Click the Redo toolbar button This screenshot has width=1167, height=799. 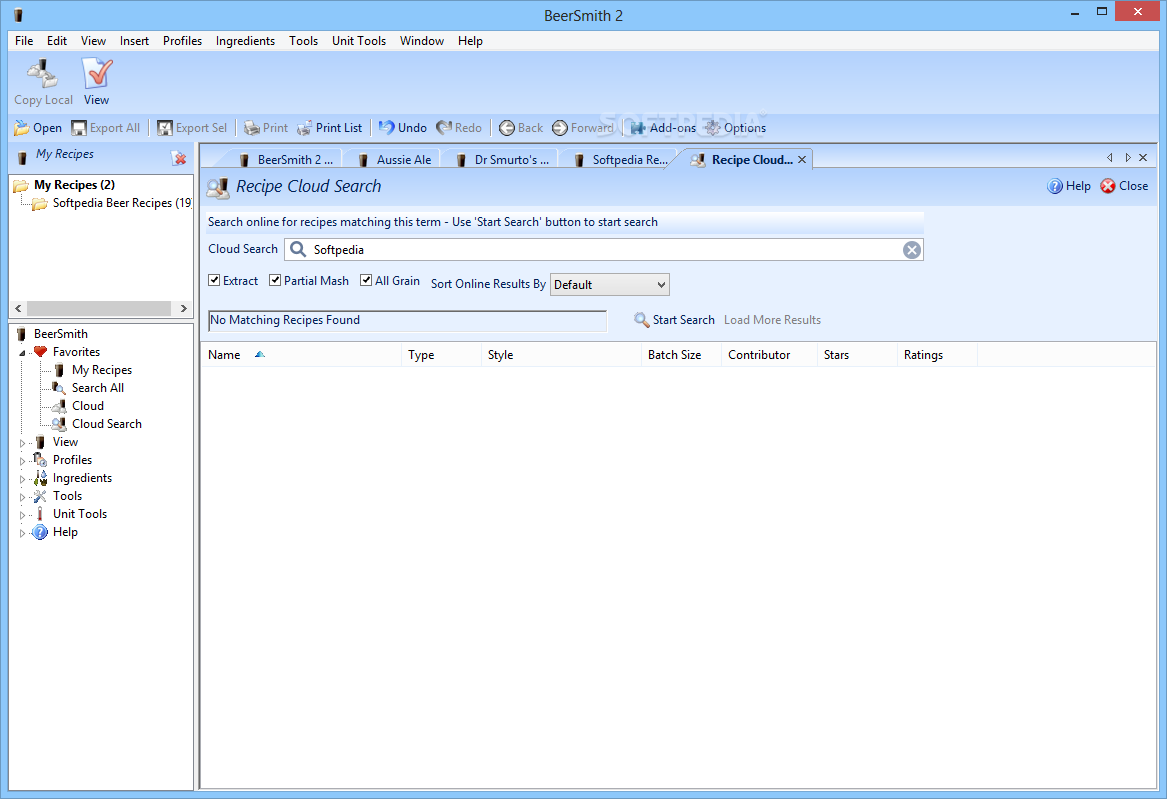[x=459, y=128]
